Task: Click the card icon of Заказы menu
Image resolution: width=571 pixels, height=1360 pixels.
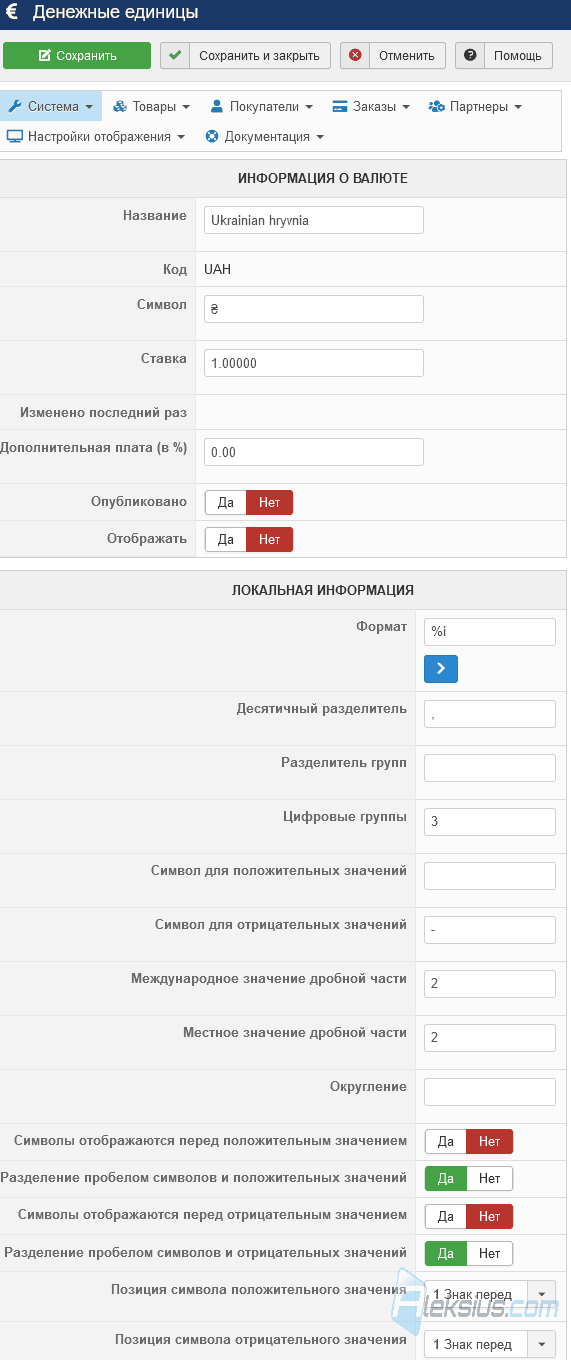Action: point(340,106)
